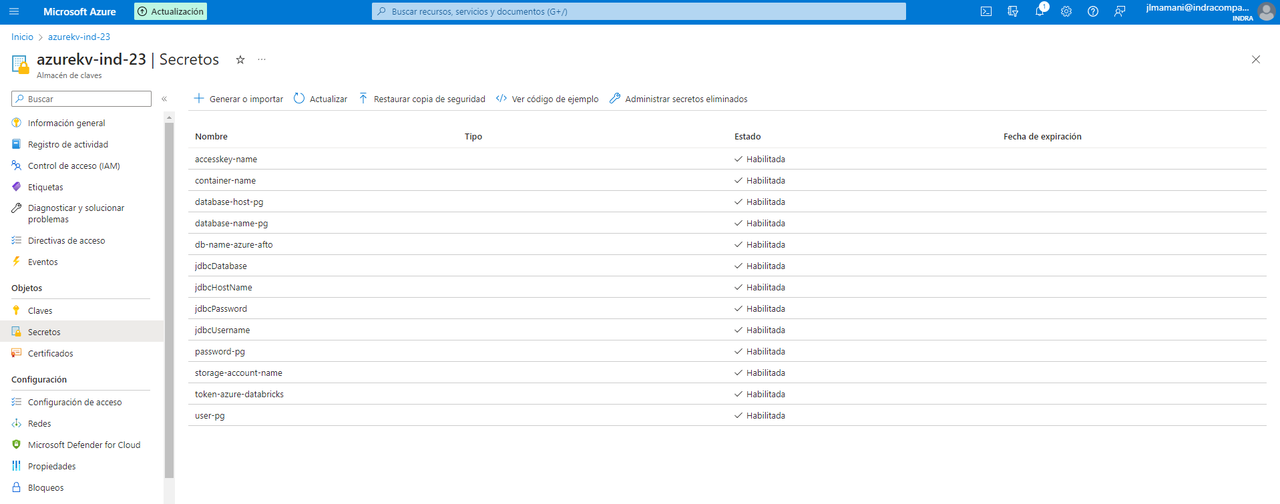Open the Directories and subscriptions filter icon
The width and height of the screenshot is (1280, 504).
pos(1013,11)
